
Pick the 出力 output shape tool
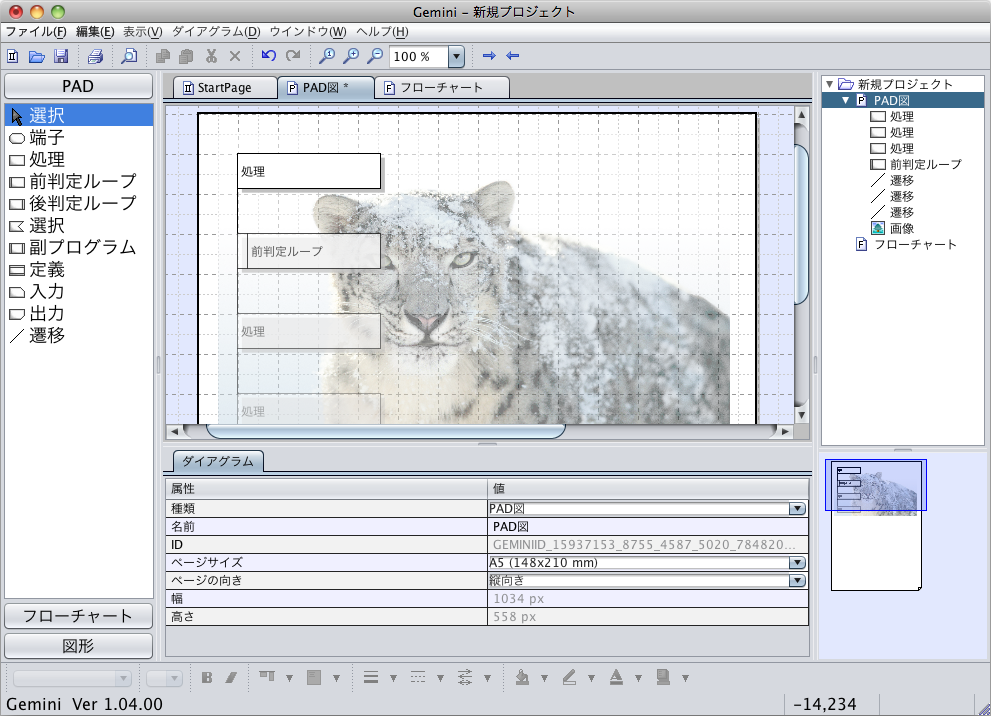pyautogui.click(x=79, y=314)
